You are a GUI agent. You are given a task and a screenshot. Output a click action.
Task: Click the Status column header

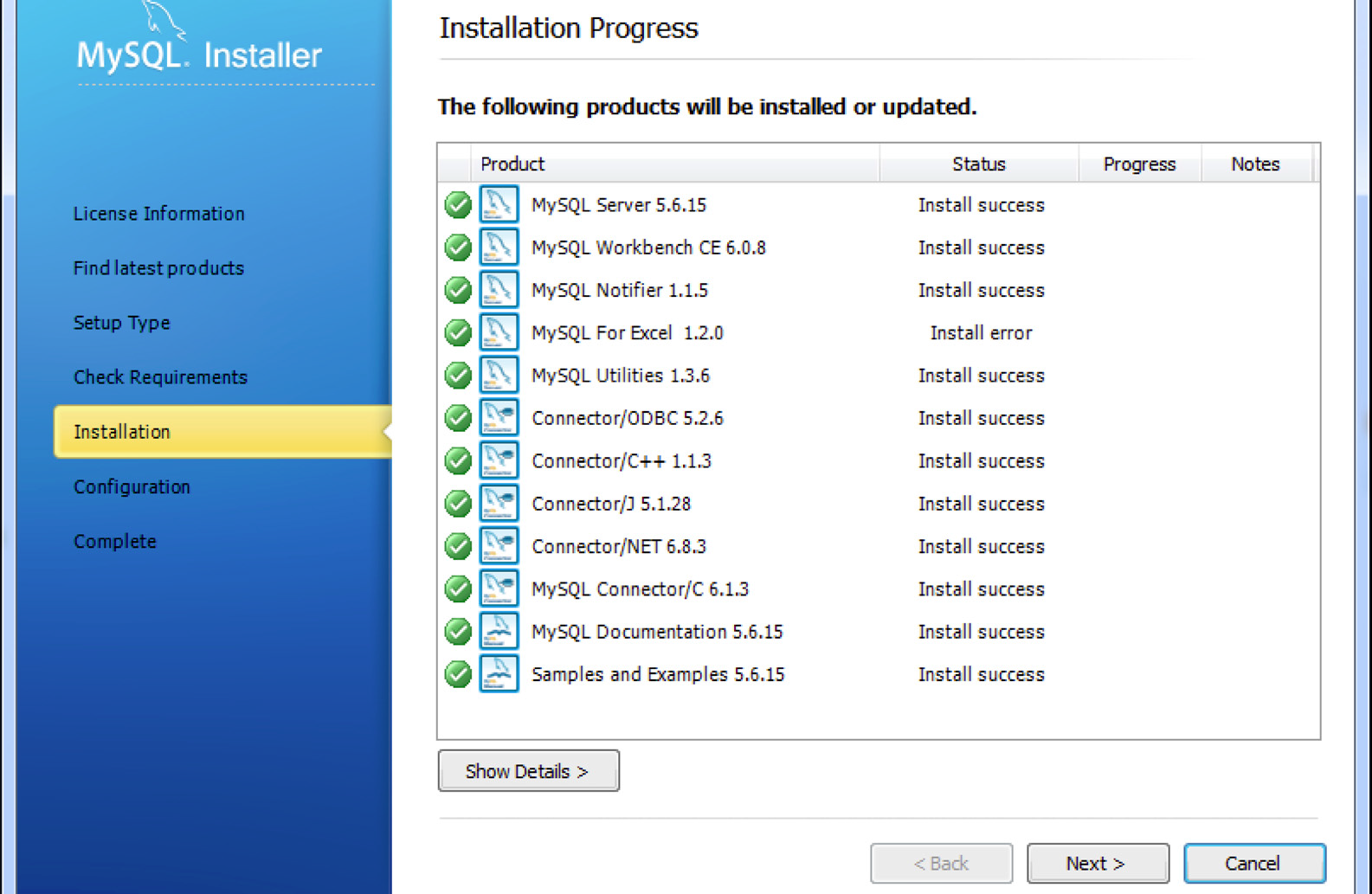(978, 164)
